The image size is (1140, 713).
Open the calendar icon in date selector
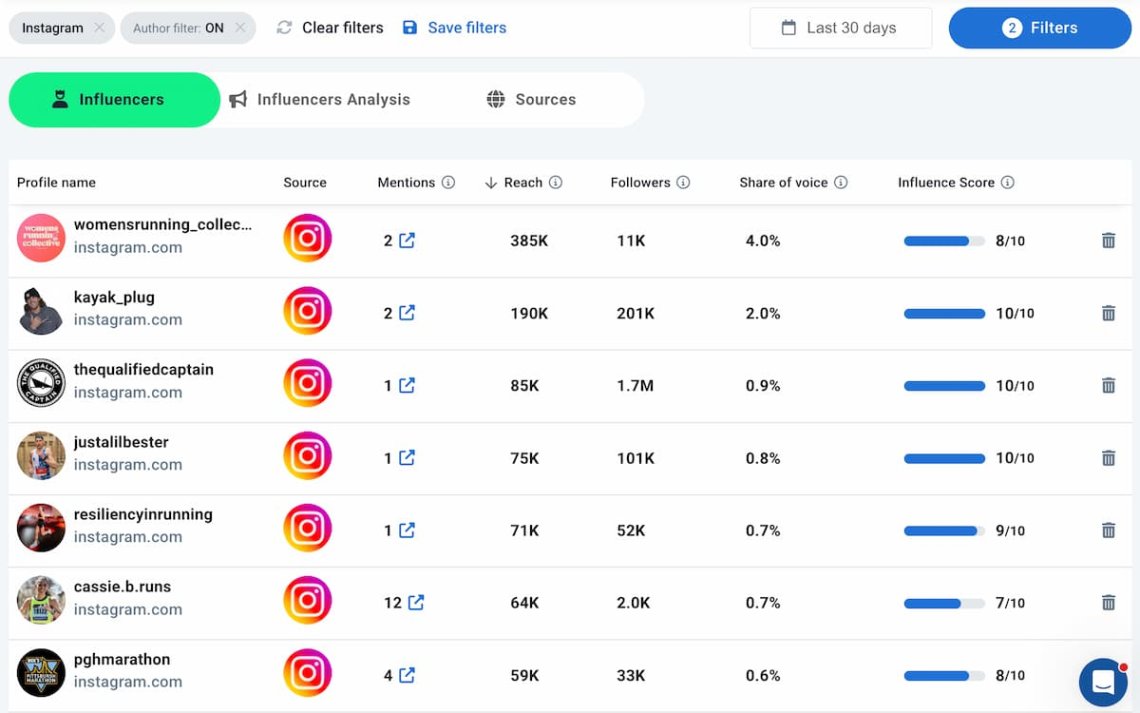[x=787, y=27]
